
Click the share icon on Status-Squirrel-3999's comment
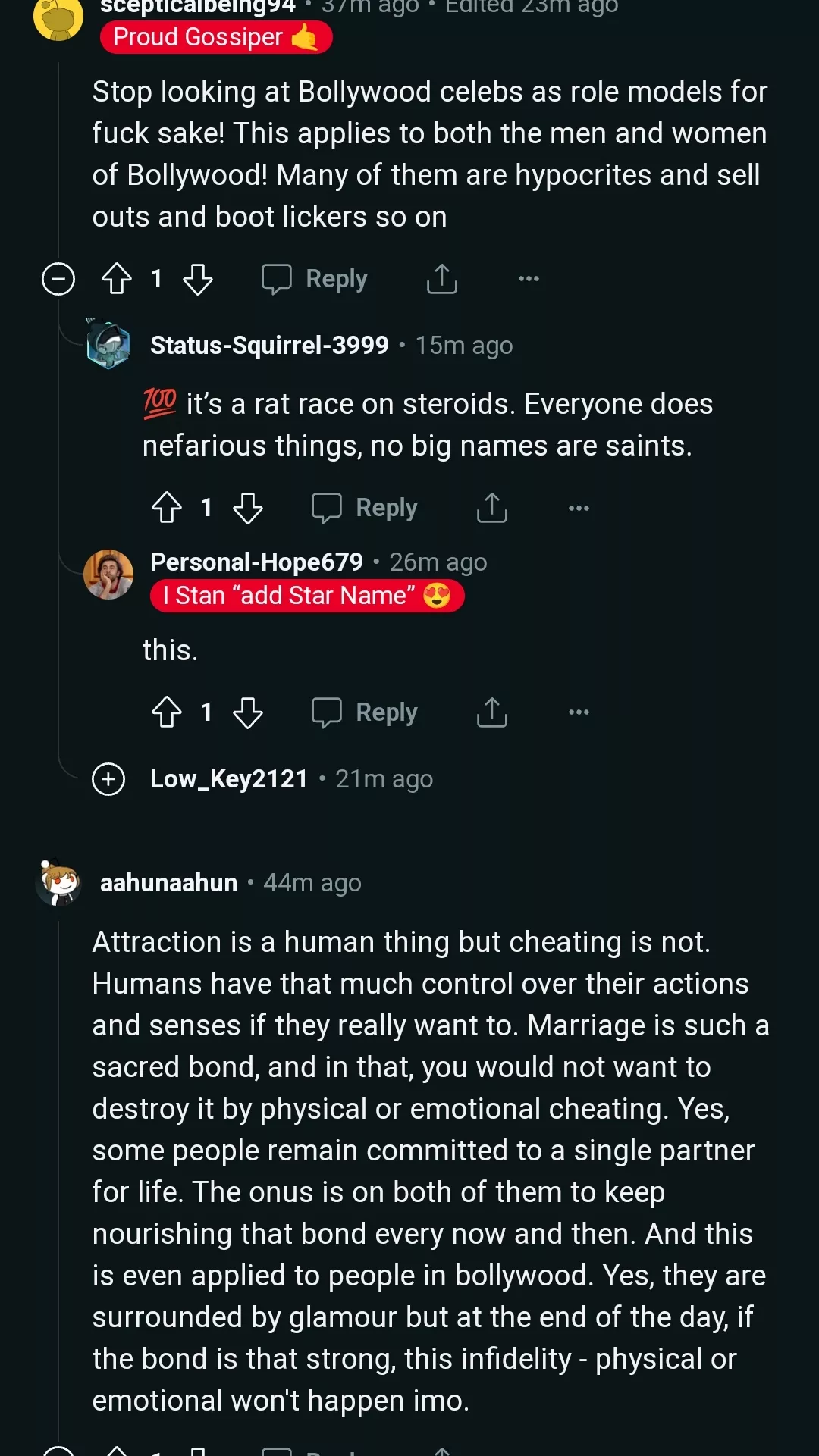click(492, 507)
